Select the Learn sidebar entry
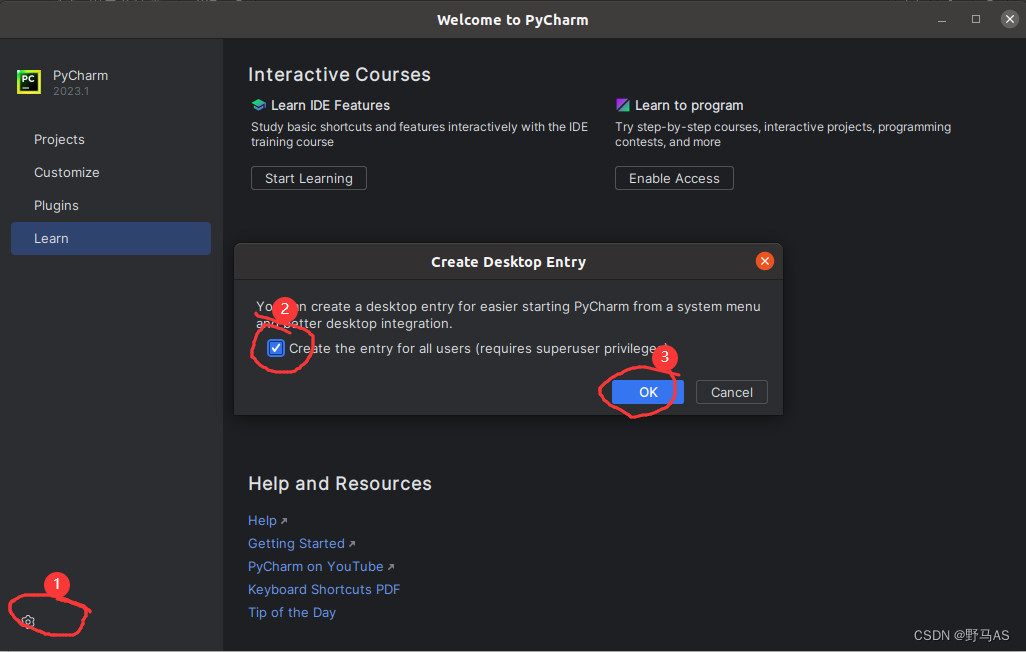This screenshot has height=652, width=1026. click(51, 238)
